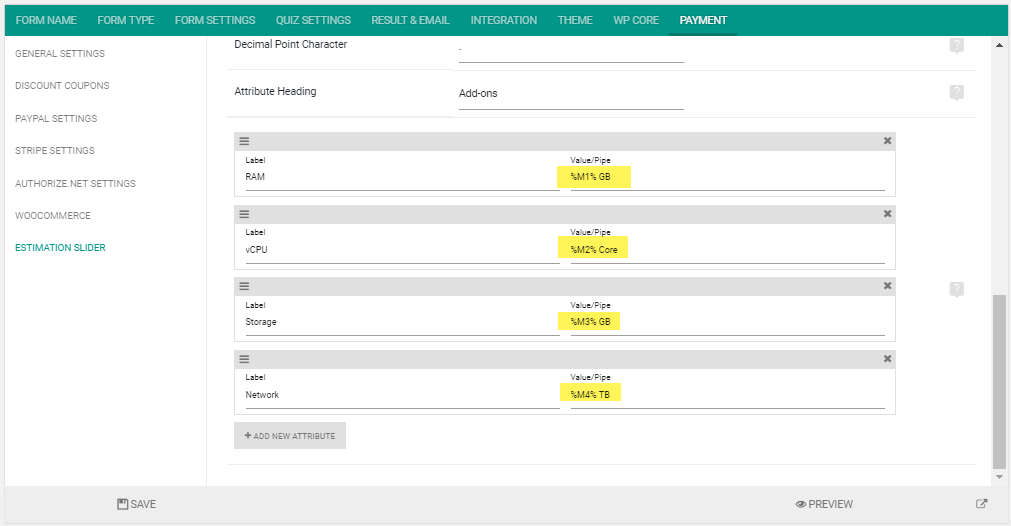Open help for Decimal Point Character
The width and height of the screenshot is (1011, 526).
pos(956,45)
